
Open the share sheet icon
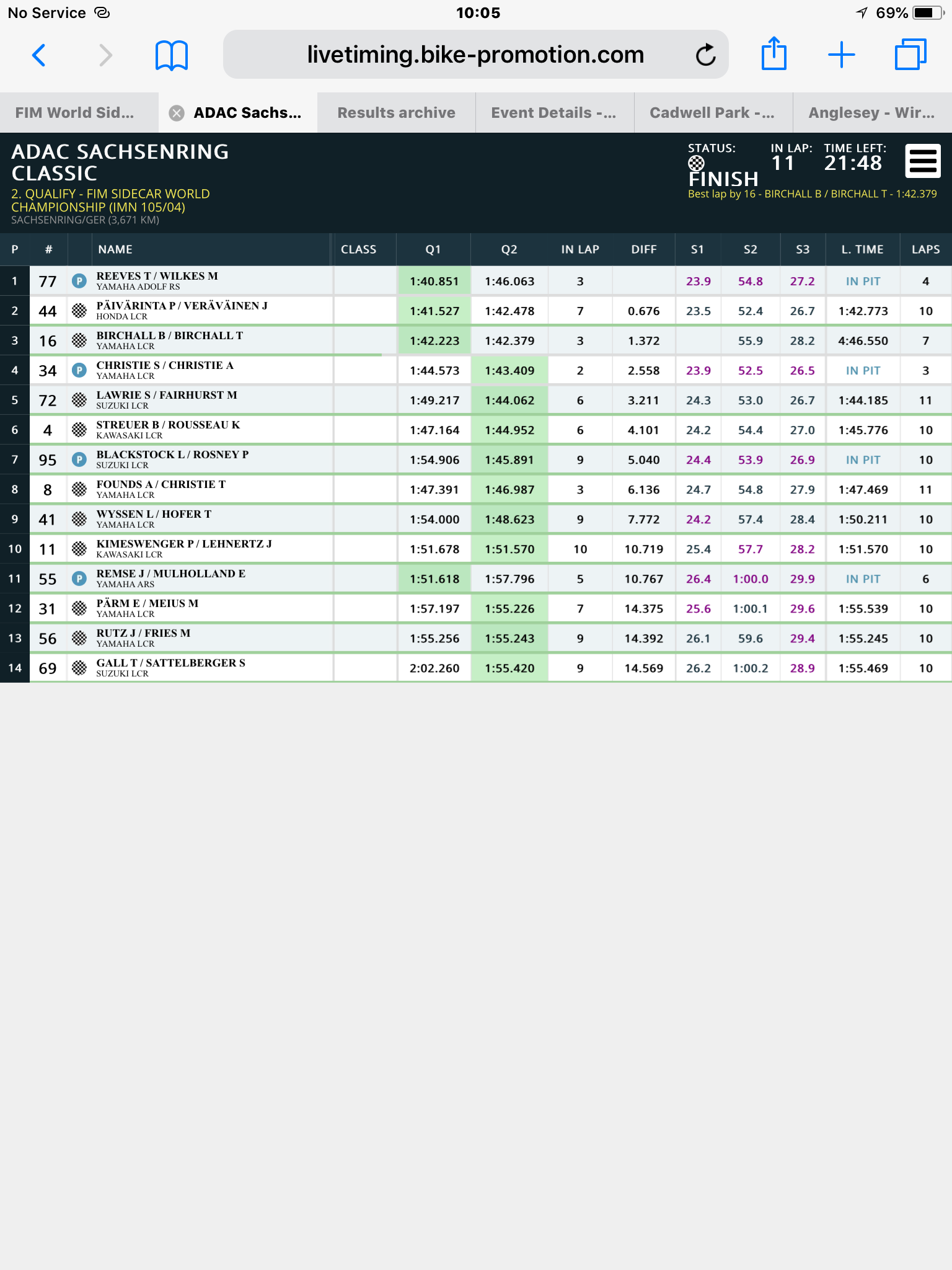tap(773, 54)
